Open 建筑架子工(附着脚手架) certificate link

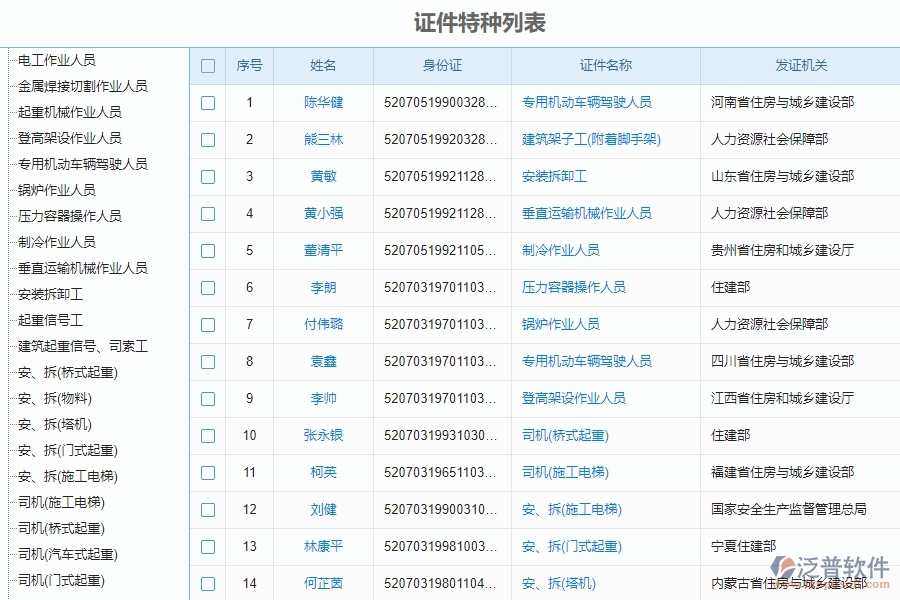(589, 140)
